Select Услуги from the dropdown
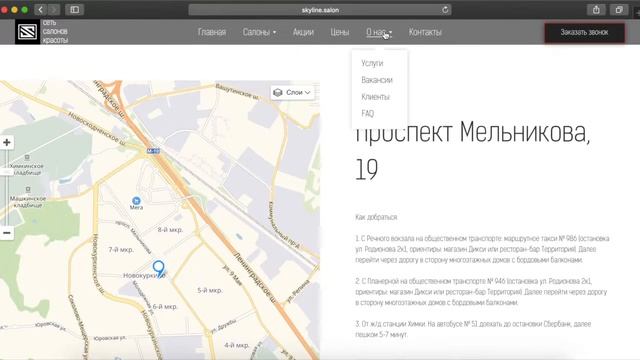 coord(372,63)
